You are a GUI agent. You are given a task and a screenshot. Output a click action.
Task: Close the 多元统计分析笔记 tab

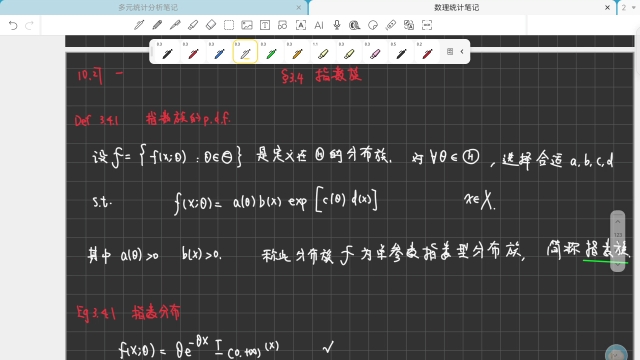[x=299, y=7]
